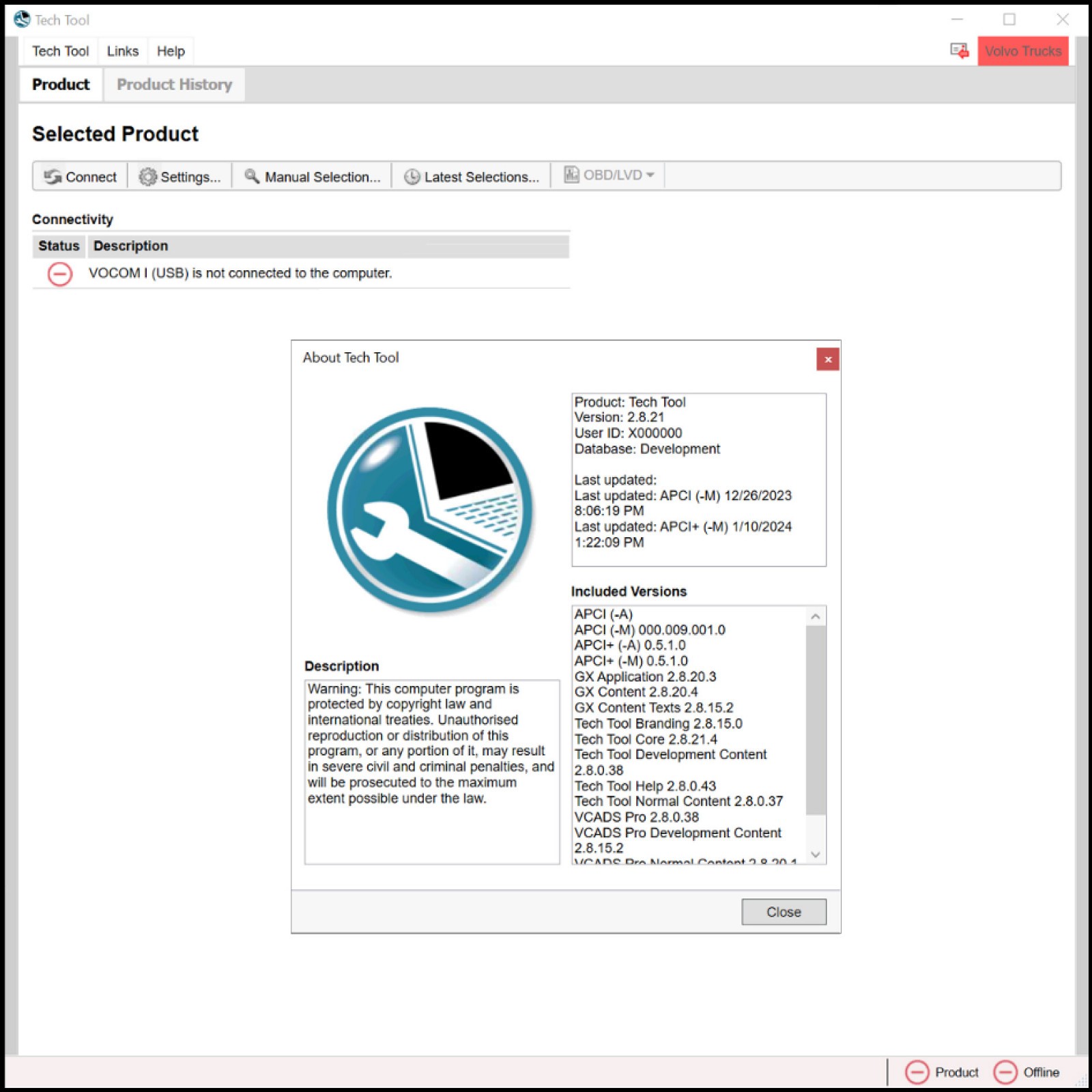Viewport: 1092px width, 1092px height.
Task: Select 'GX Content Texts 2.8.15.2' entry
Action: click(654, 708)
